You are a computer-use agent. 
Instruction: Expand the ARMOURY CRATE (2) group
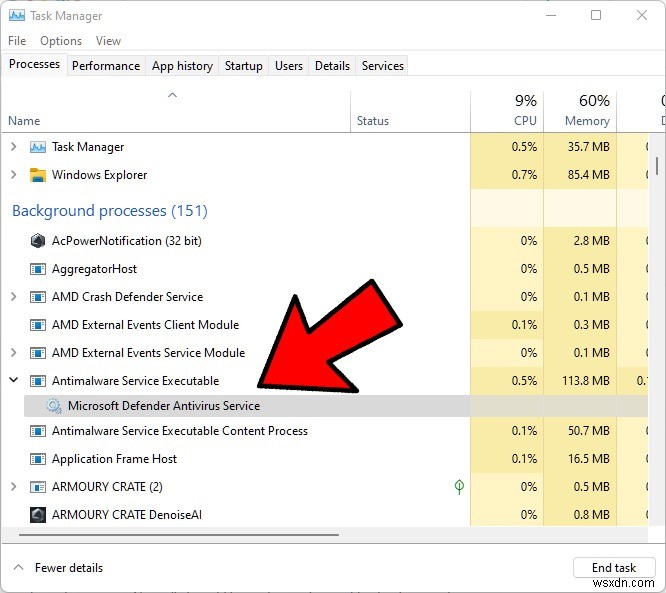(14, 487)
